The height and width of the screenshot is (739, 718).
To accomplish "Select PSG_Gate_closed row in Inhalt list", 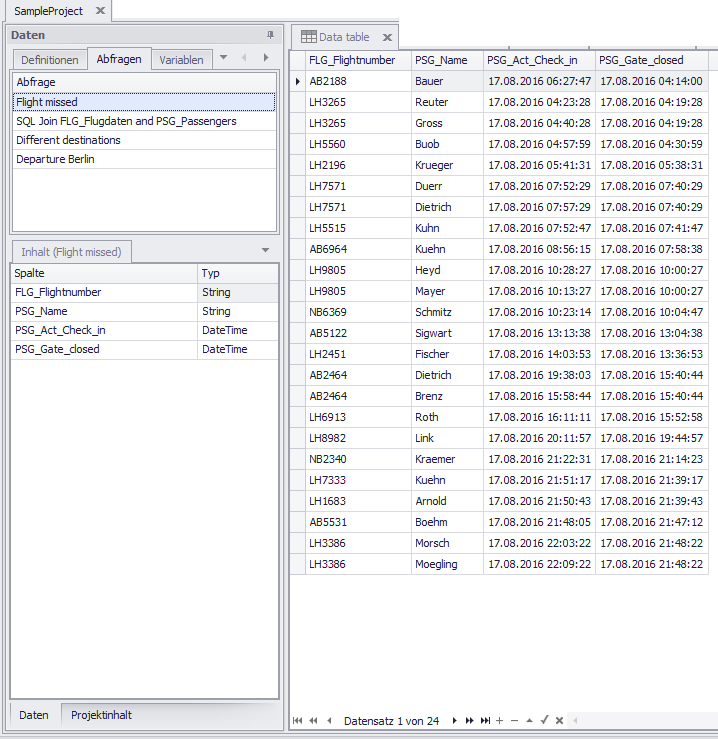I will (x=144, y=350).
